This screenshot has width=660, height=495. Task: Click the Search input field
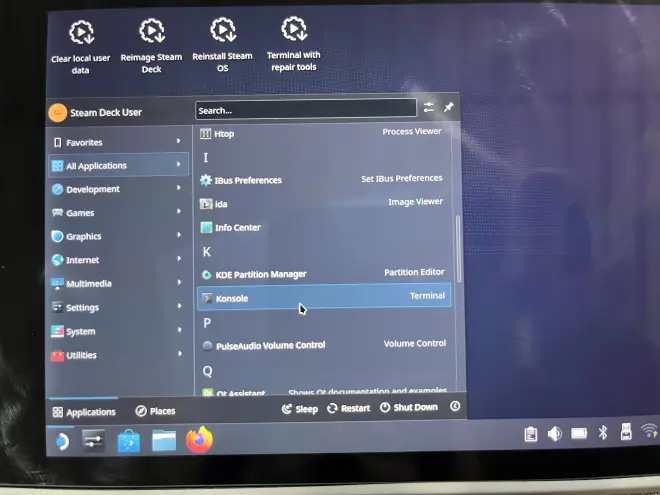[x=306, y=109]
